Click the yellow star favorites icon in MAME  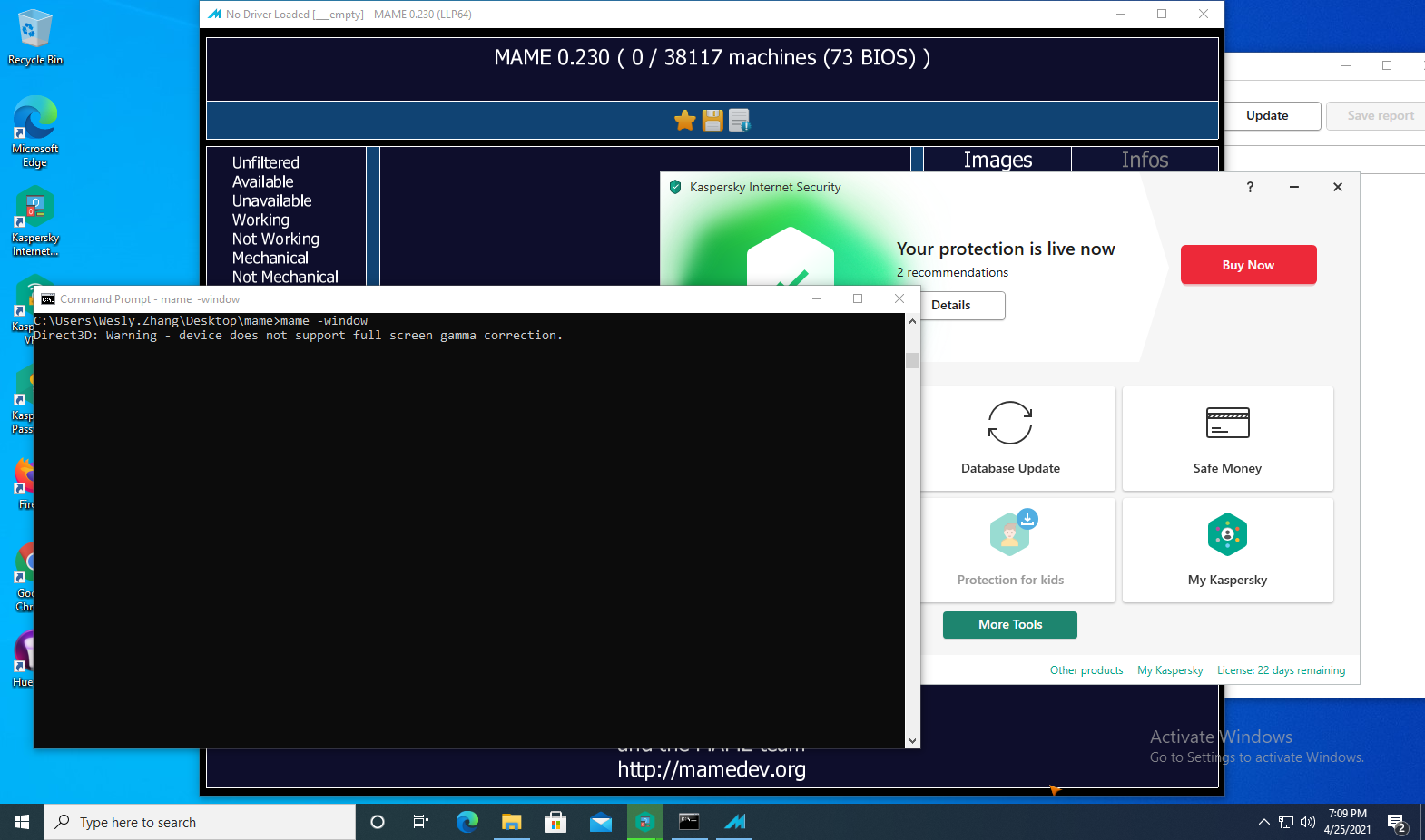(x=685, y=120)
